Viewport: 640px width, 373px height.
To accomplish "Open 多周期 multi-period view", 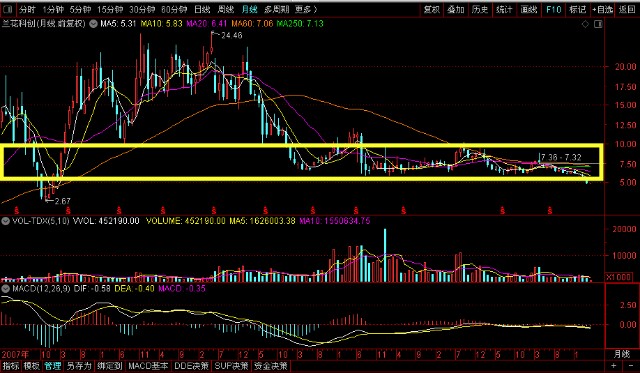I will 276,9.
